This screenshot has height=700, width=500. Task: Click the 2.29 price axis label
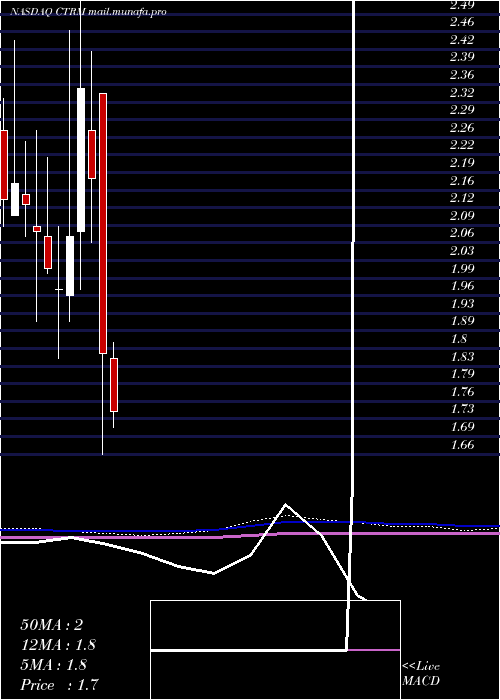(x=462, y=110)
